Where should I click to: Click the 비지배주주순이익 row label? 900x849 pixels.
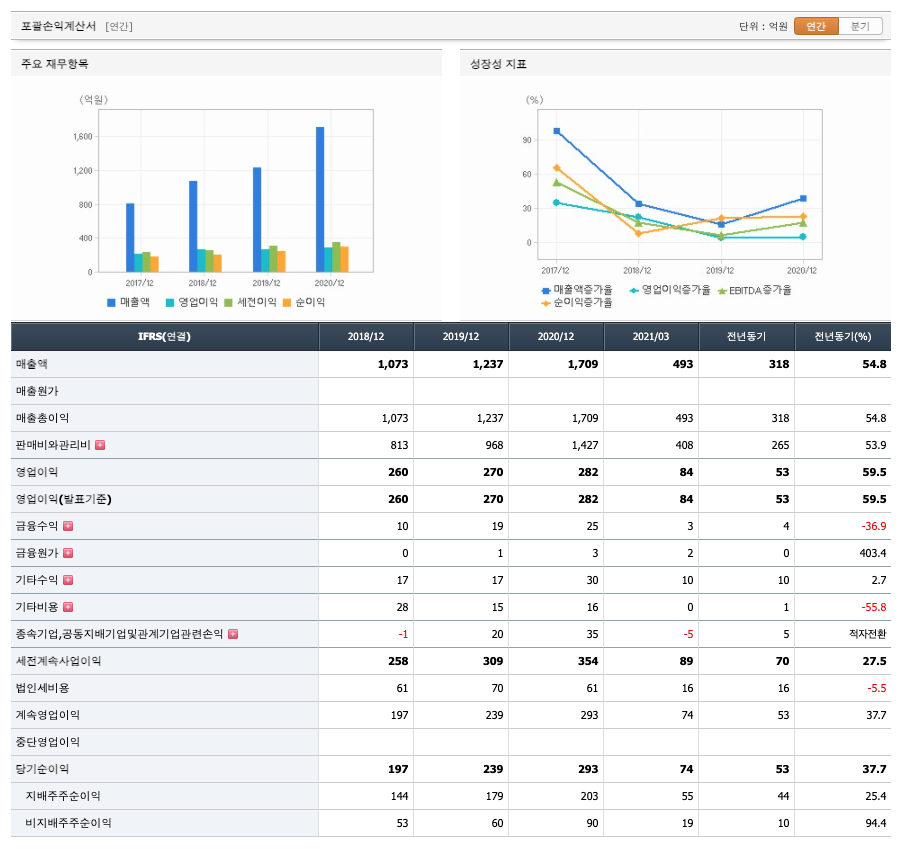click(68, 823)
